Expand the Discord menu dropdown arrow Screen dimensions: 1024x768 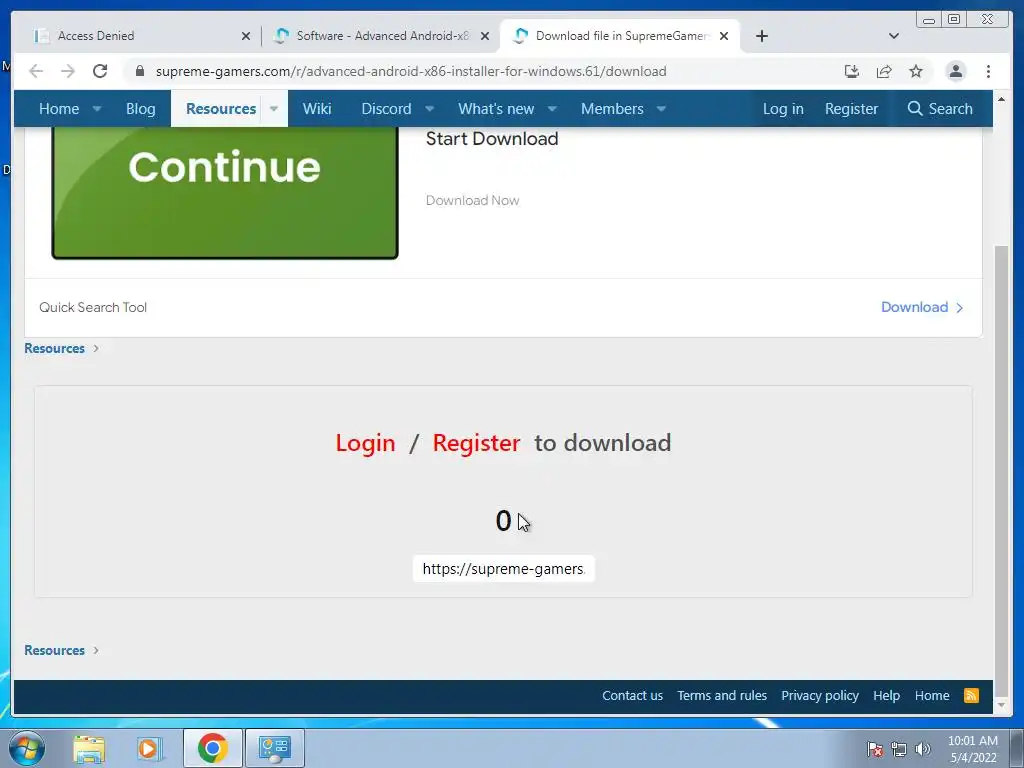coord(429,108)
